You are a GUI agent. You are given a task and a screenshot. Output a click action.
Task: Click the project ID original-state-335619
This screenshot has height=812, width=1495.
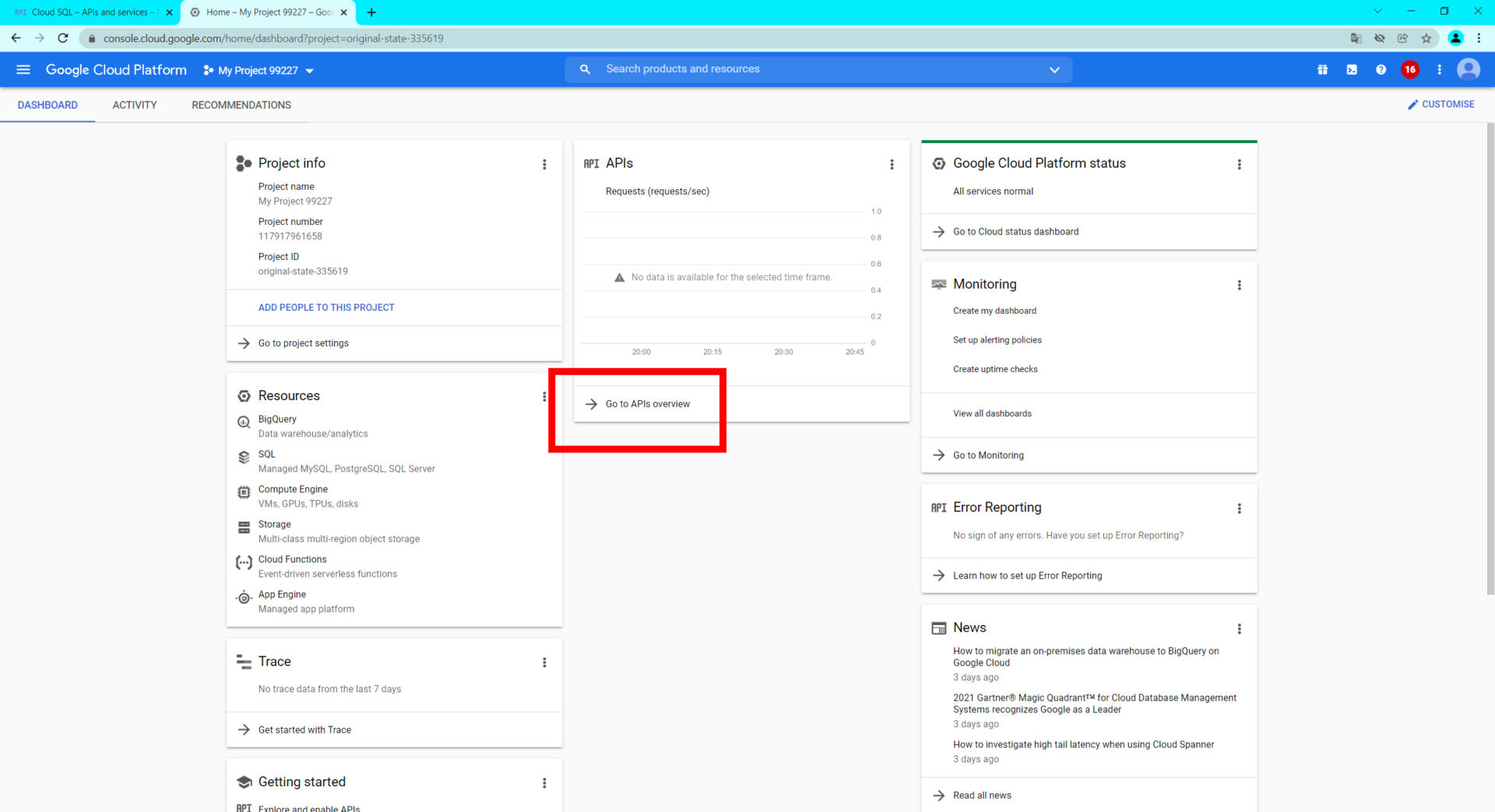[x=303, y=272]
